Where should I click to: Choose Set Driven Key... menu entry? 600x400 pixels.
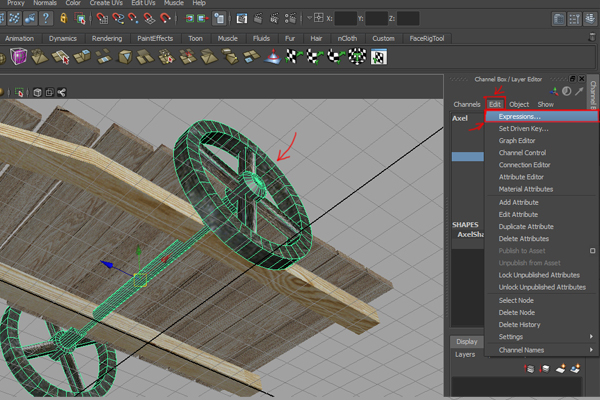[541, 129]
